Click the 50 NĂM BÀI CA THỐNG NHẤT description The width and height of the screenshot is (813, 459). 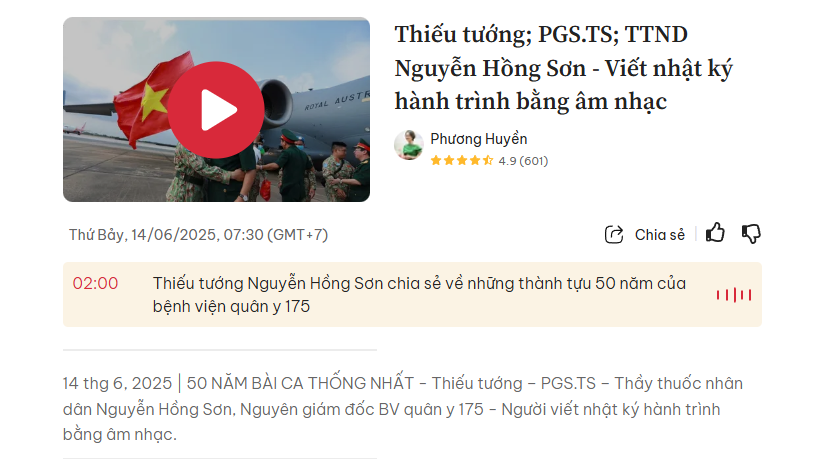coord(403,409)
